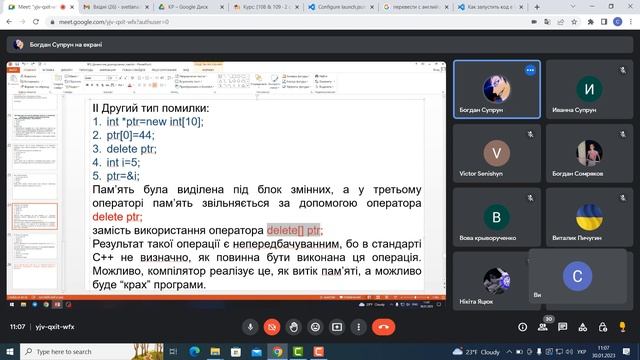This screenshot has width=640, height=360.
Task: Open meeting details info icon
Action: [x=522, y=327]
